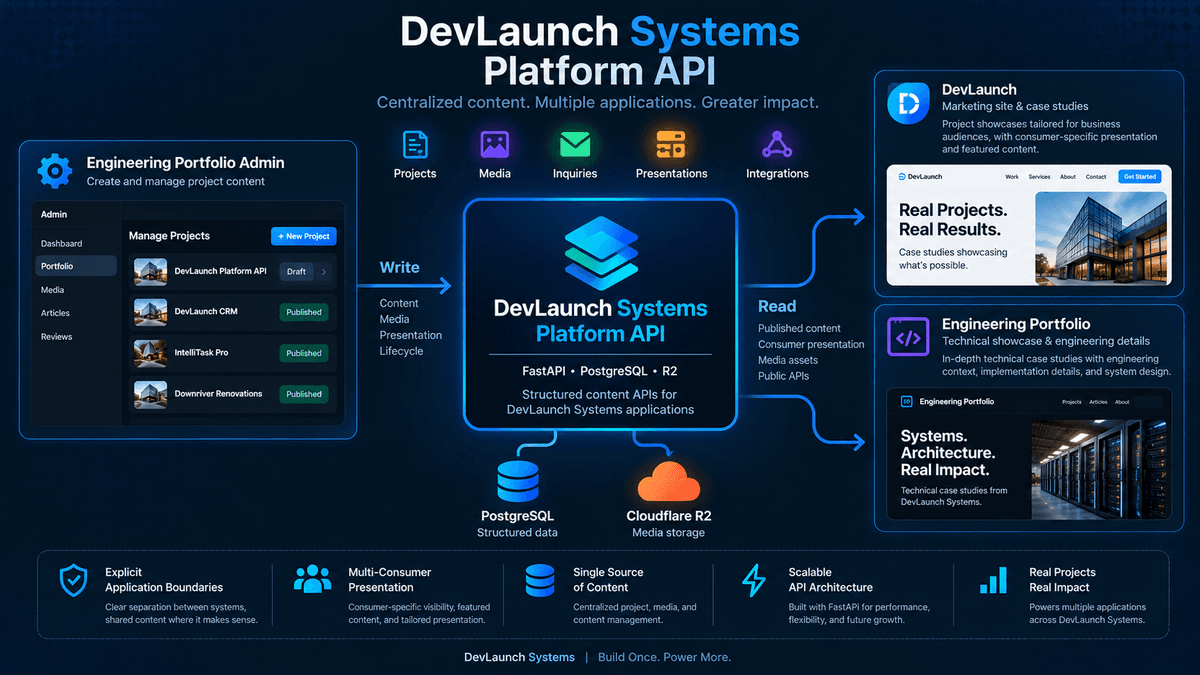Open Work link on DevLaunch site
Viewport: 1200px width, 675px height.
pyautogui.click(x=1012, y=177)
